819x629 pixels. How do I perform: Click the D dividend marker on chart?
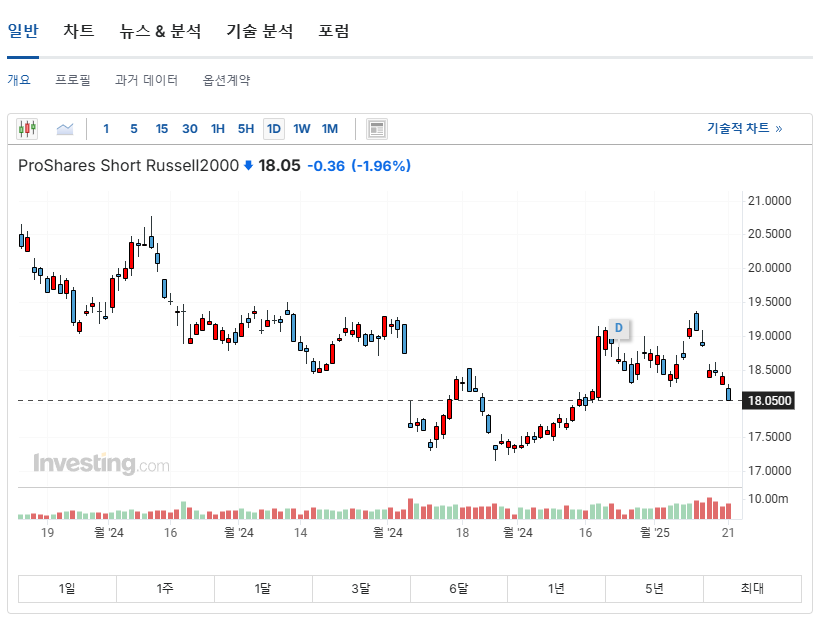click(x=619, y=328)
